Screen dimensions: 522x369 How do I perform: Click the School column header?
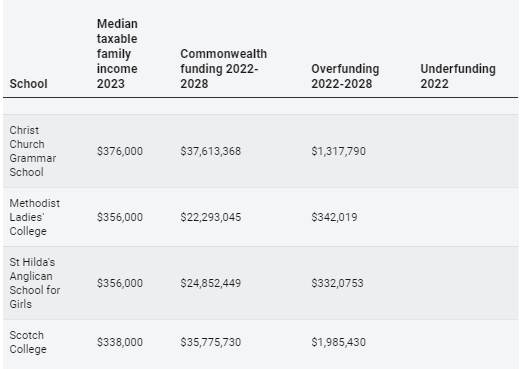pyautogui.click(x=28, y=84)
